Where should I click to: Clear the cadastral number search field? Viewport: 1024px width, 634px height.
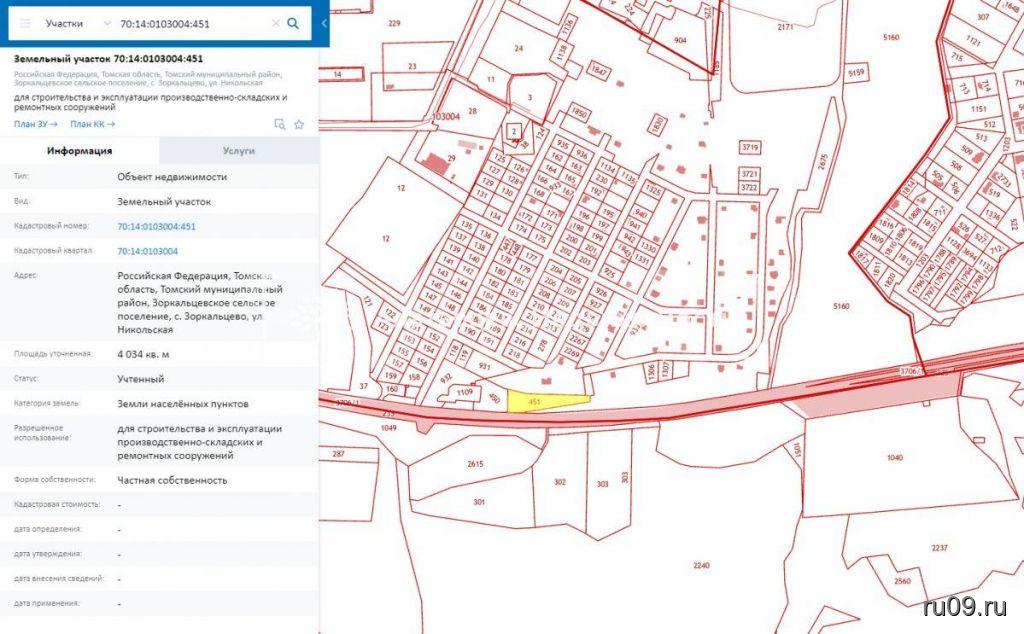[x=275, y=23]
